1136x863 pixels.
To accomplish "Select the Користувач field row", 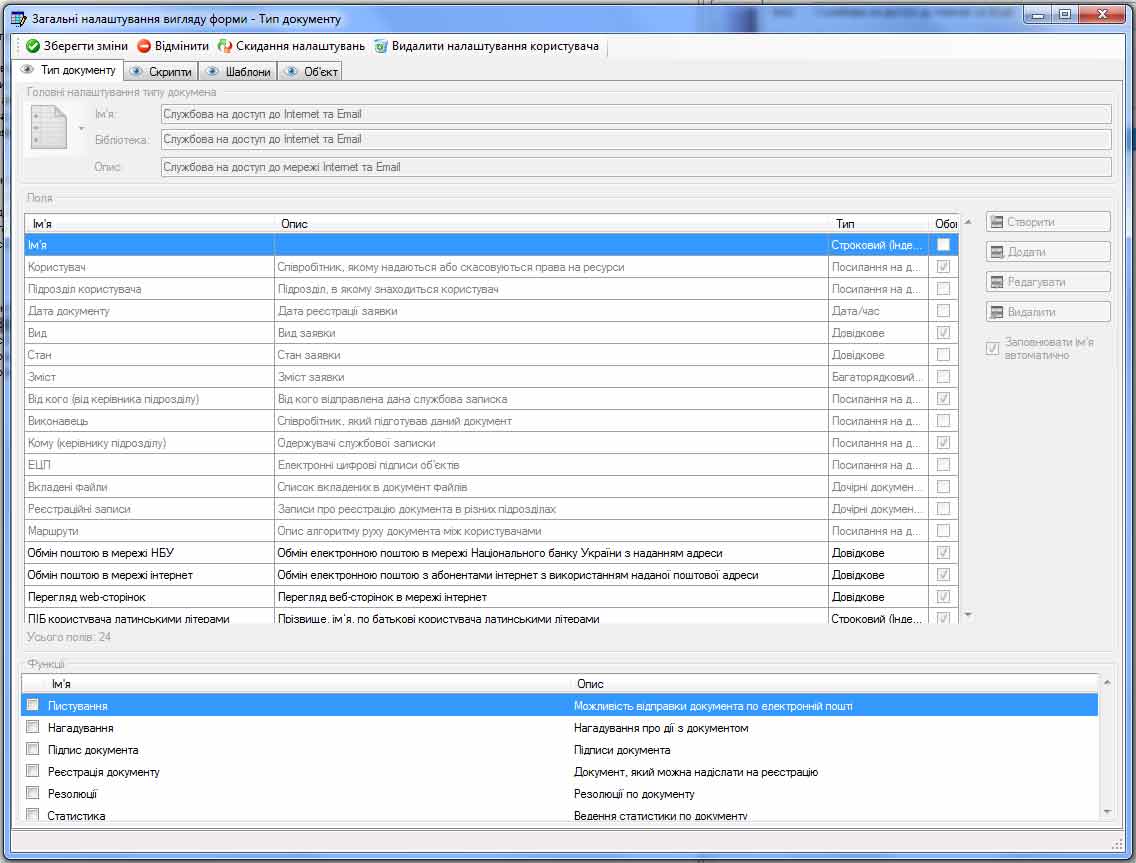I will (491, 267).
